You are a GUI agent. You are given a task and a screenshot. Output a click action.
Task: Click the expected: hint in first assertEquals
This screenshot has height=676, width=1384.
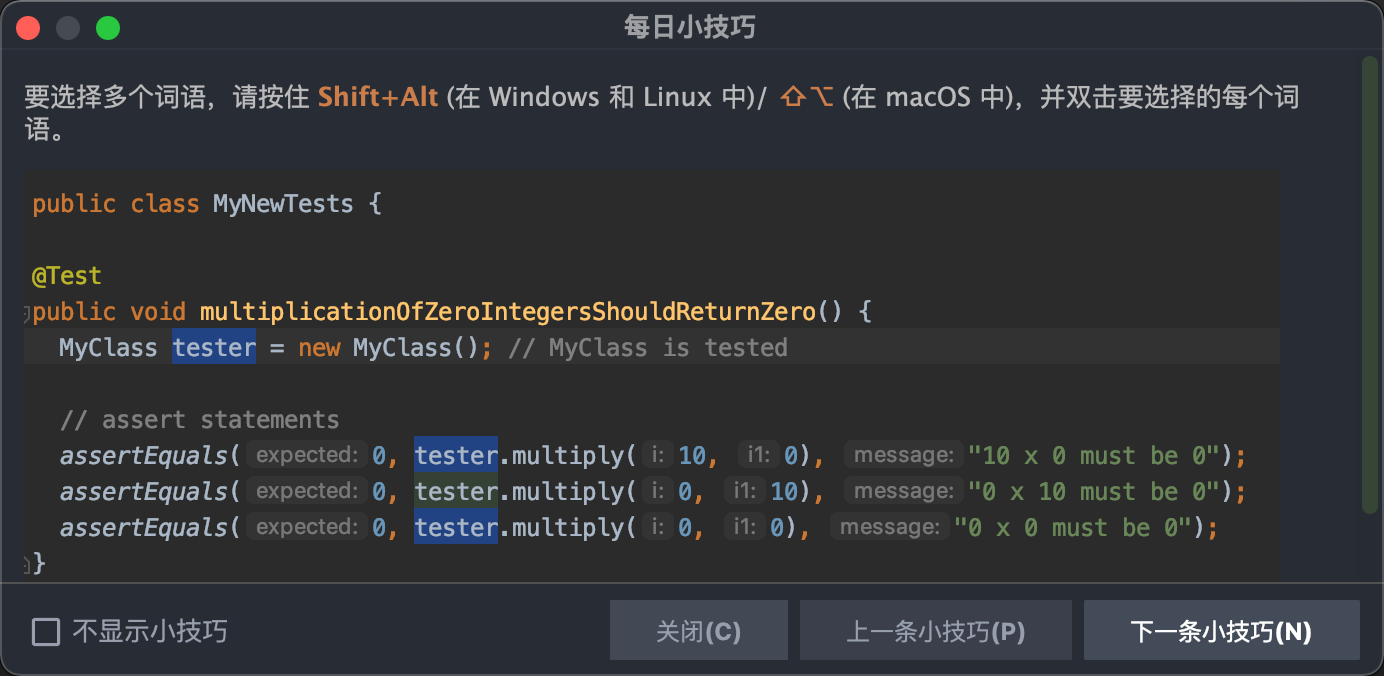point(306,456)
